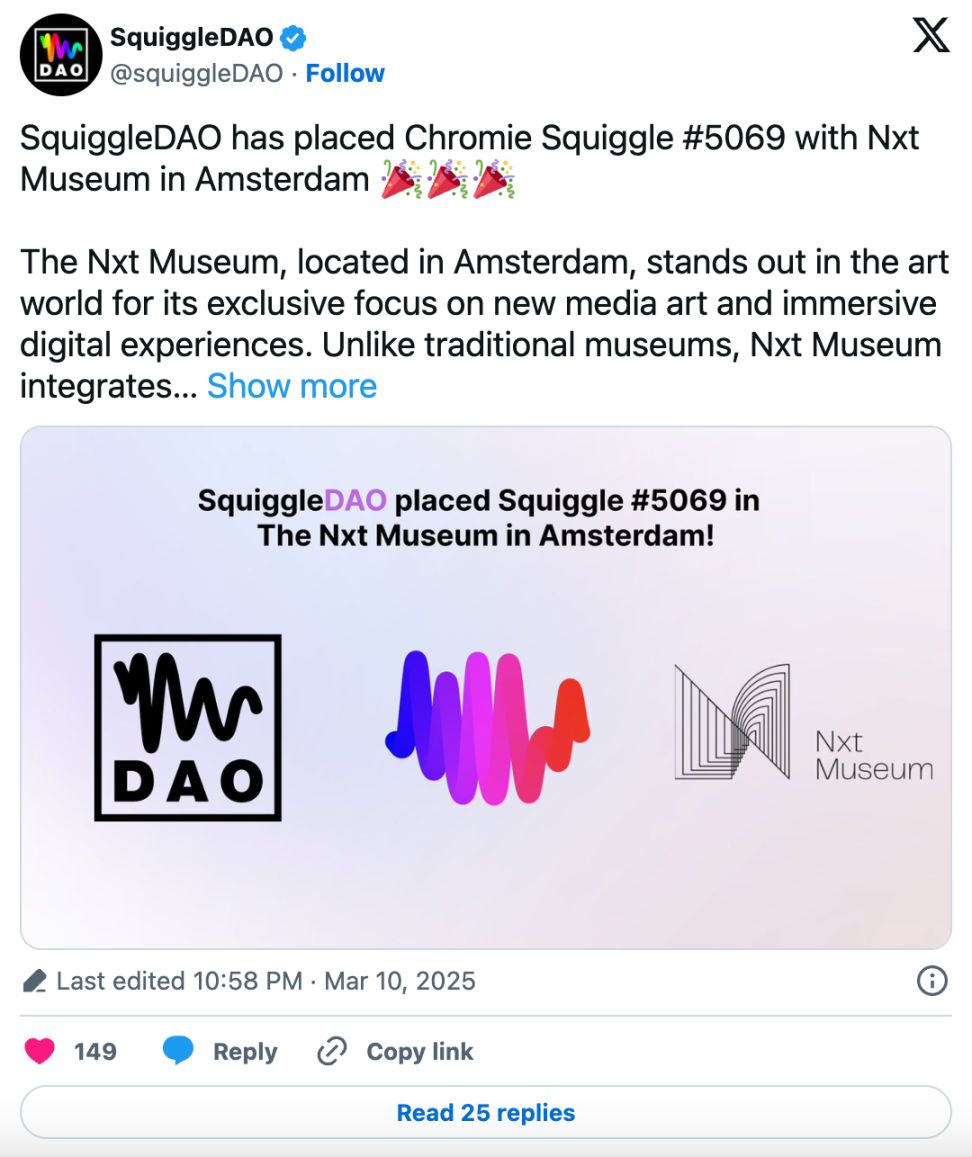972x1157 pixels.
Task: Click the Reply text label
Action: click(x=245, y=1051)
